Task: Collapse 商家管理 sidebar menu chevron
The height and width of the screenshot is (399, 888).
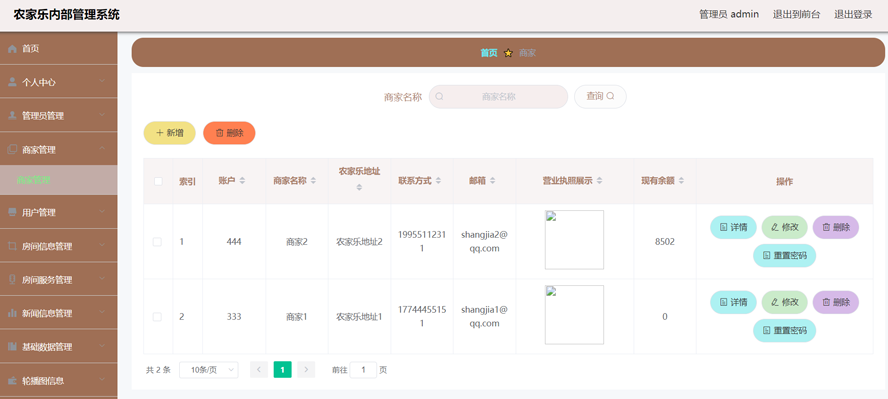Action: click(x=102, y=148)
